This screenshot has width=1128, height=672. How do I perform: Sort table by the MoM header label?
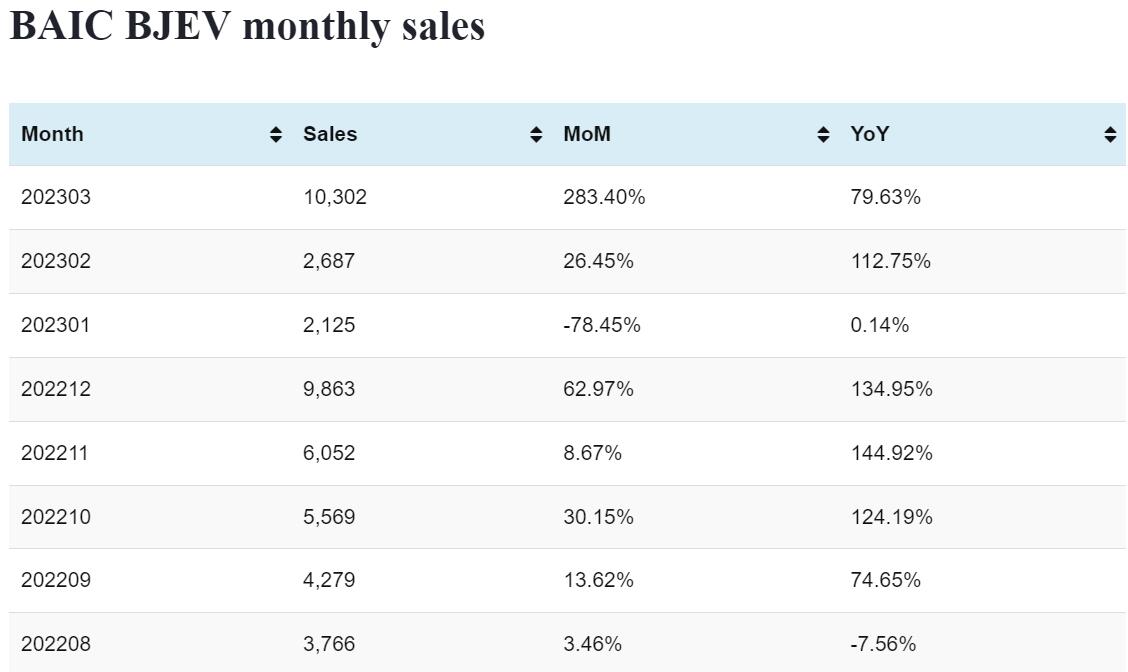tap(587, 134)
